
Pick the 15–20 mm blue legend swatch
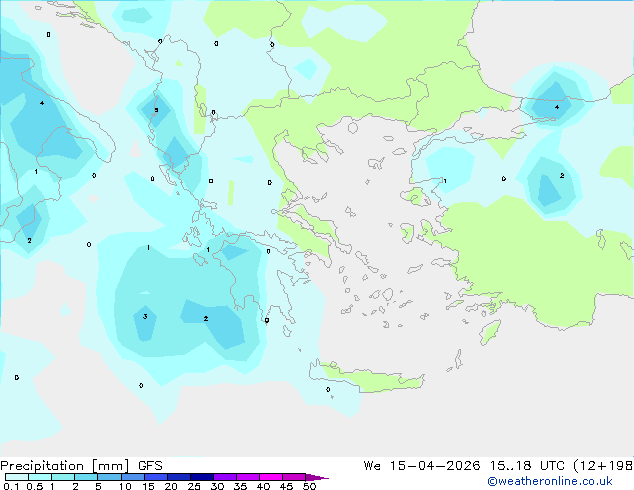[156, 477]
